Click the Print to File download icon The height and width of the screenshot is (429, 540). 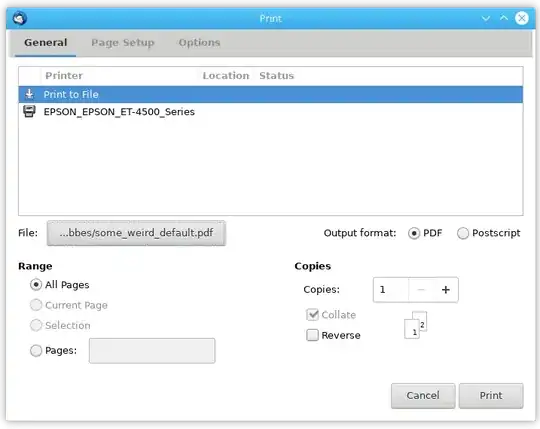(x=30, y=94)
